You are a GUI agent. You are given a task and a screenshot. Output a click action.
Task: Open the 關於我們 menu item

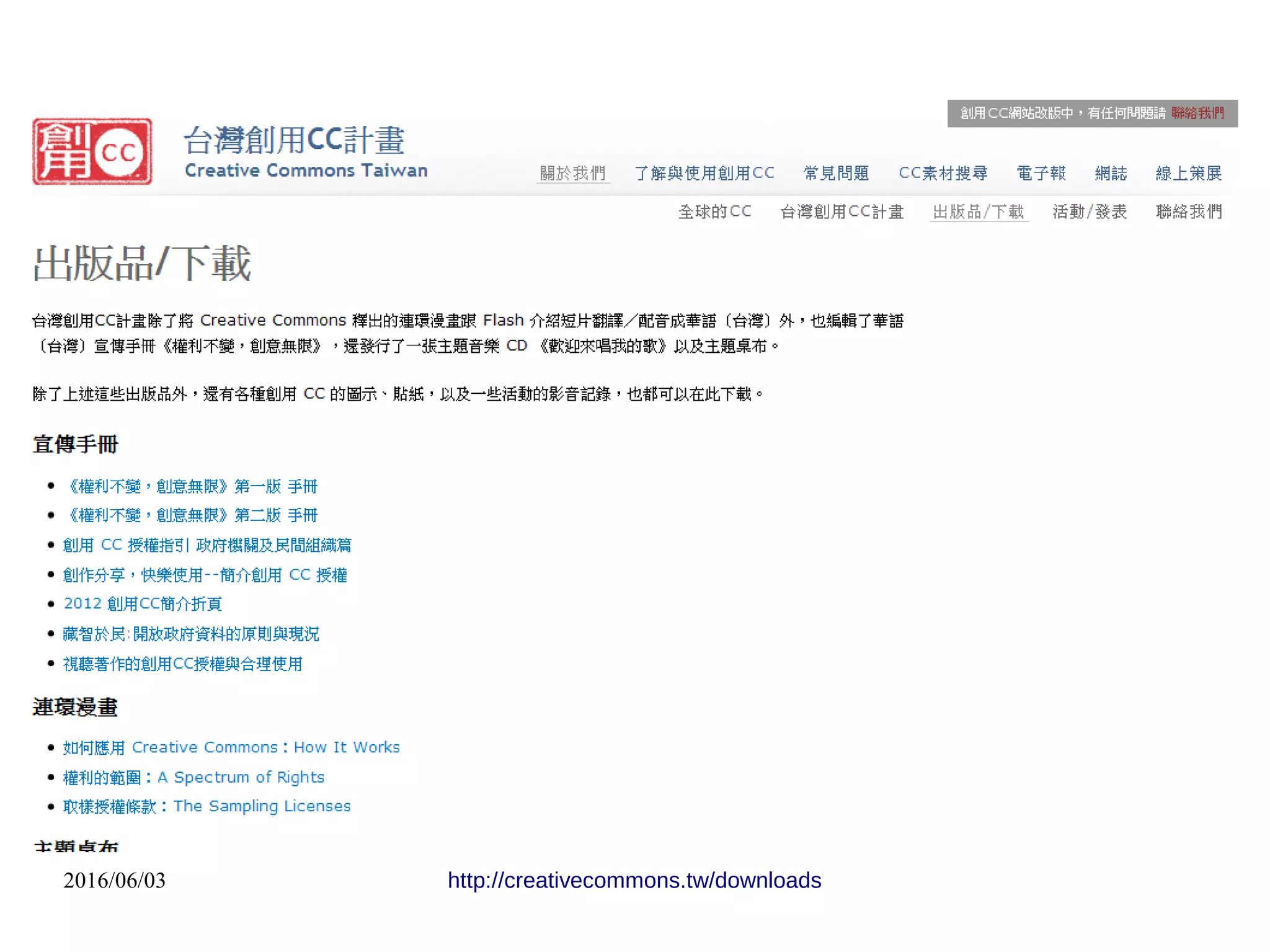point(572,173)
